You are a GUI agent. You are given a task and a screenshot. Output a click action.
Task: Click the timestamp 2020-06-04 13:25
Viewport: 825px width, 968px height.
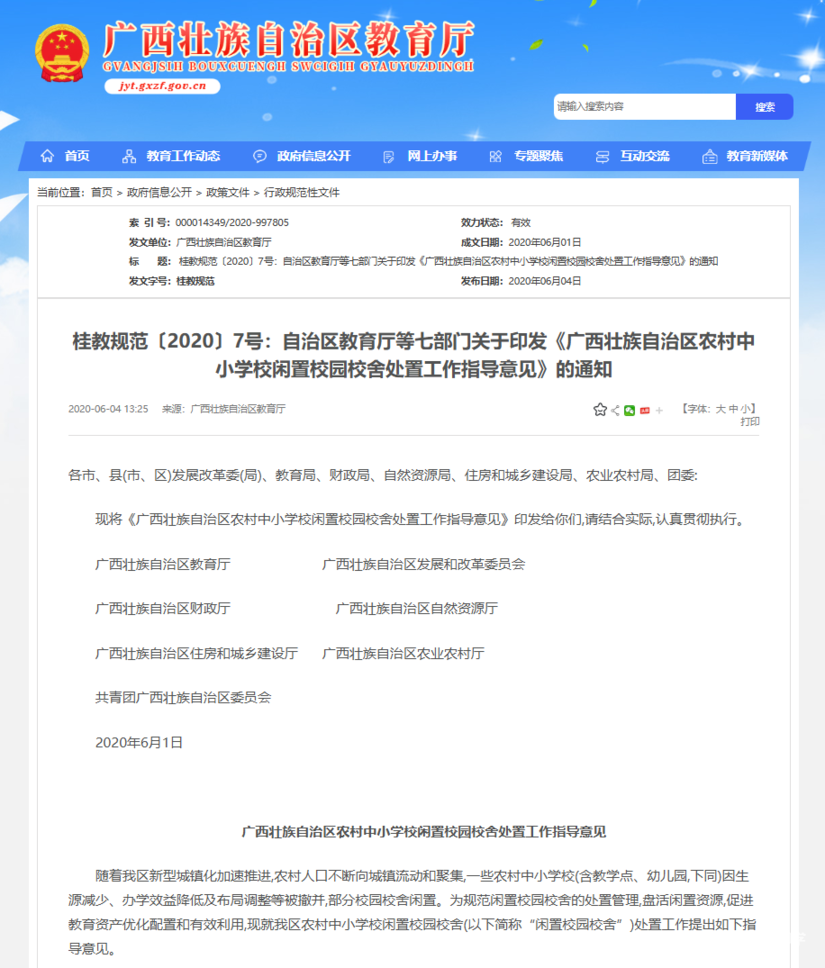pyautogui.click(x=108, y=409)
